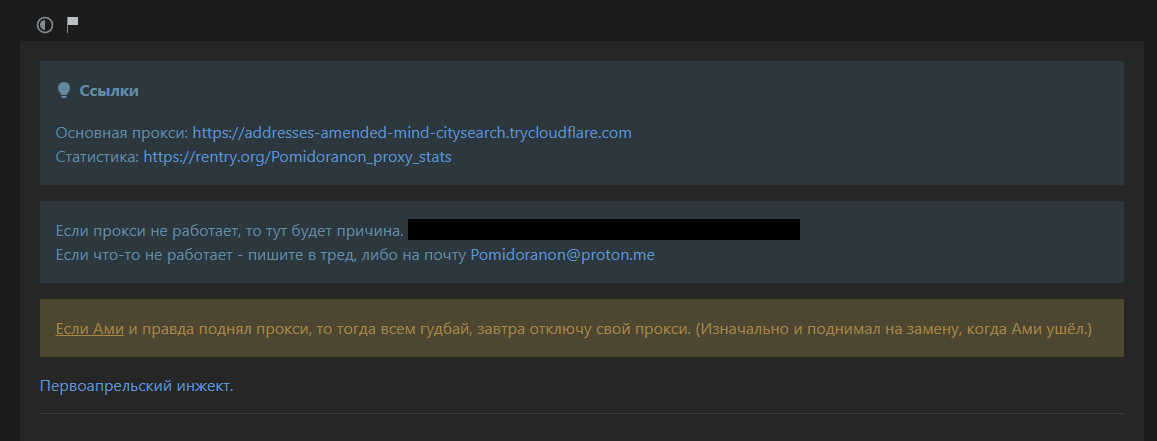
Task: Open the rentry Pomidoranon_proxy_stats link
Action: click(x=297, y=157)
